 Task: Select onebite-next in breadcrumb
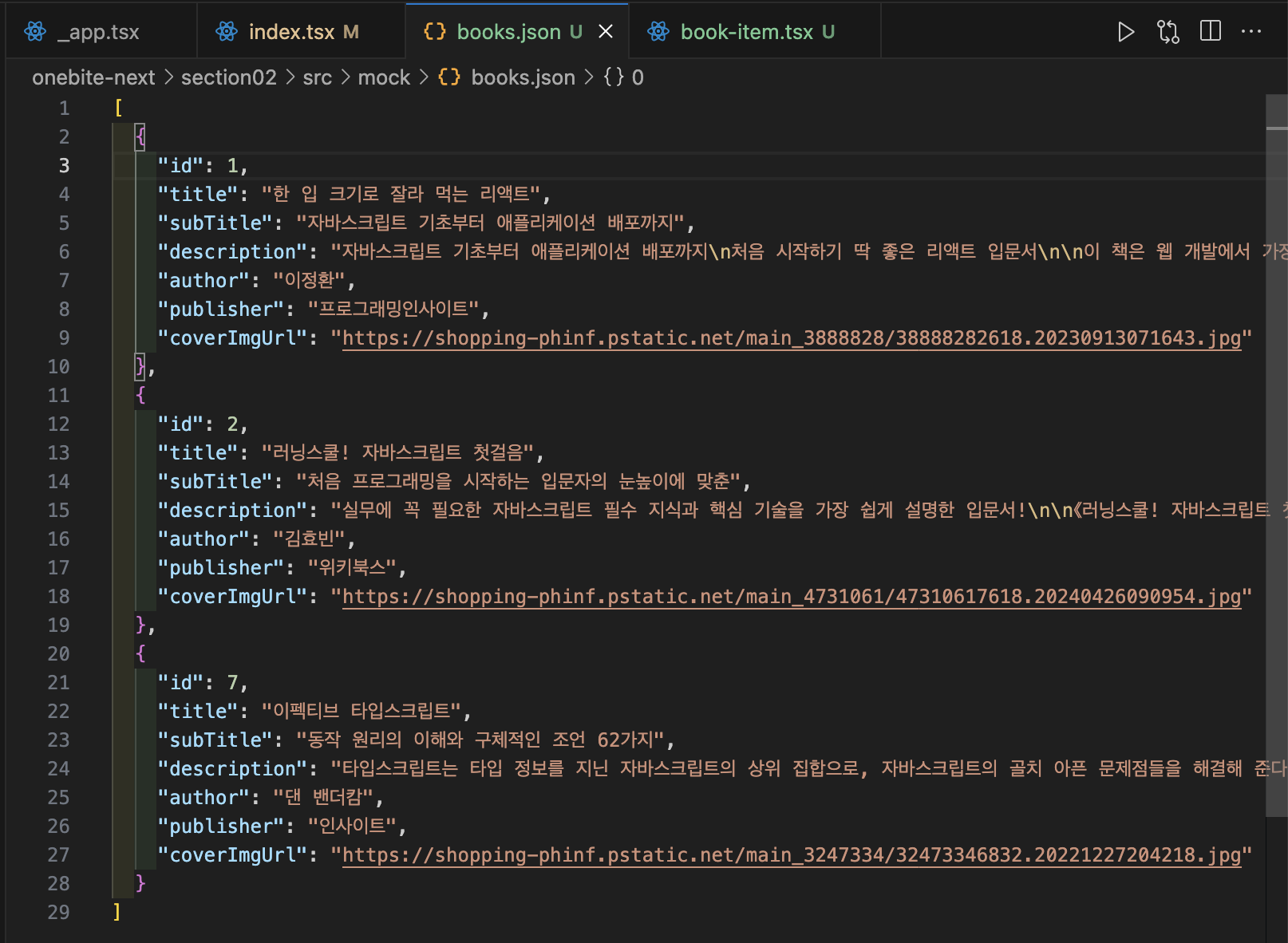[93, 77]
